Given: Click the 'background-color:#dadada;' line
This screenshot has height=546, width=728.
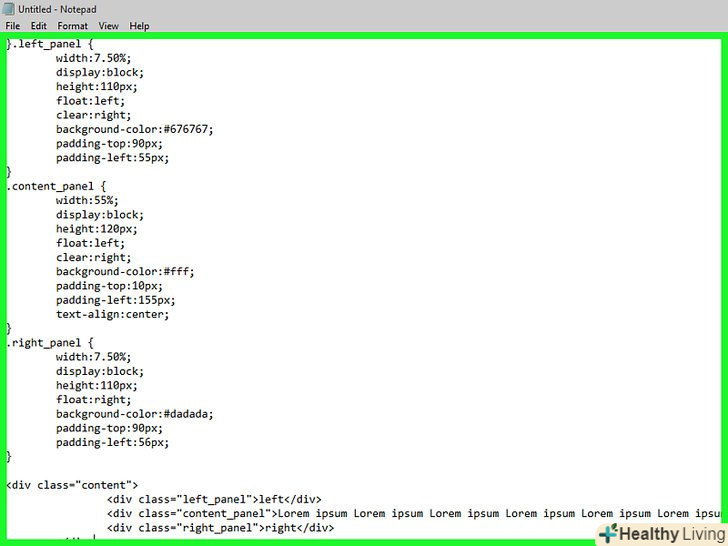Looking at the screenshot, I should (x=135, y=414).
